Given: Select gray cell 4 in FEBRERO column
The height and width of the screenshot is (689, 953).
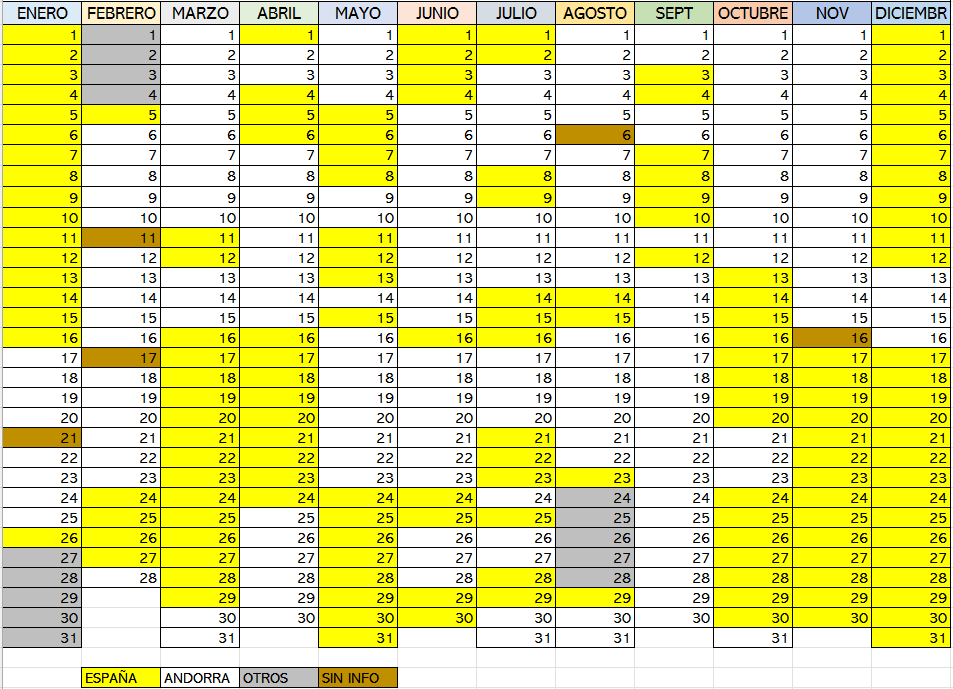Looking at the screenshot, I should [x=121, y=95].
